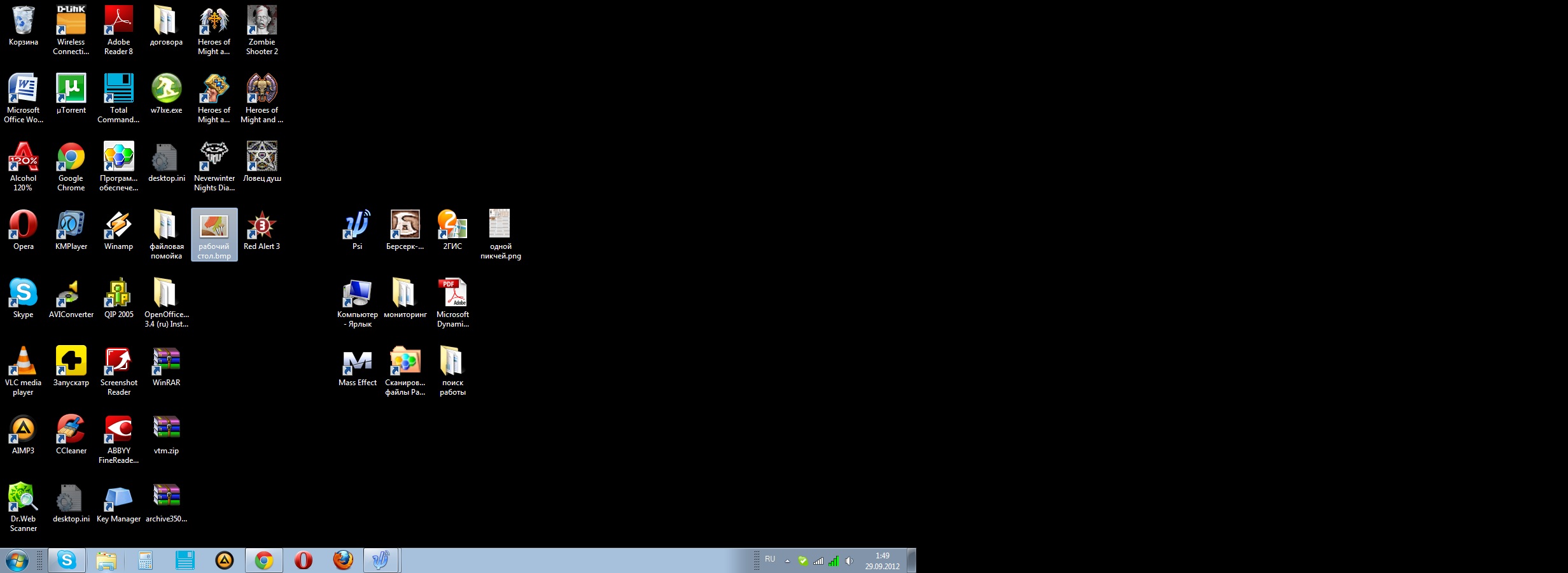This screenshot has width=1568, height=573.
Task: Select the Winamp shortcut
Action: [x=119, y=230]
